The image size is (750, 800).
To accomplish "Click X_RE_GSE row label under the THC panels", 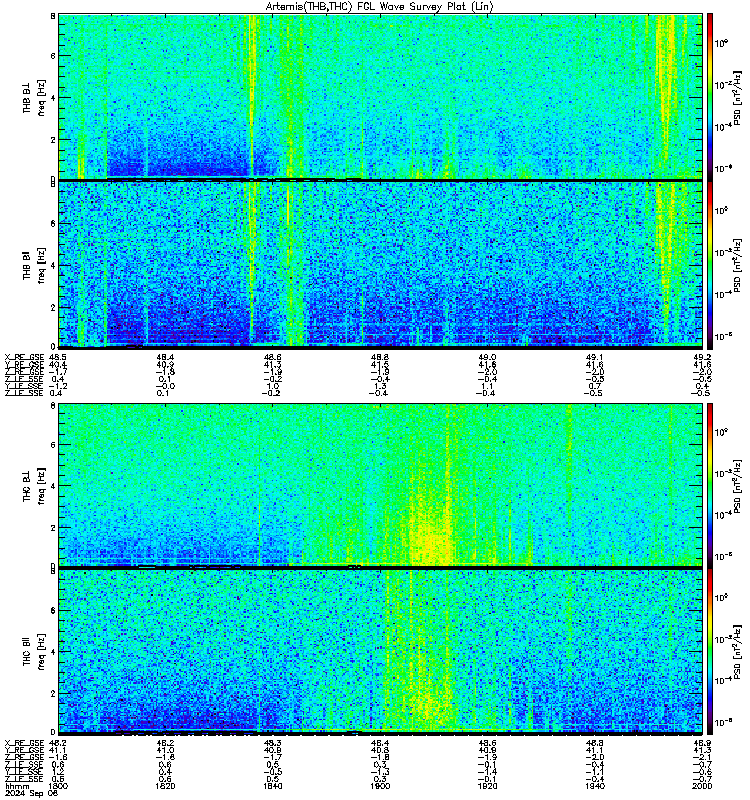I will 24,743.
